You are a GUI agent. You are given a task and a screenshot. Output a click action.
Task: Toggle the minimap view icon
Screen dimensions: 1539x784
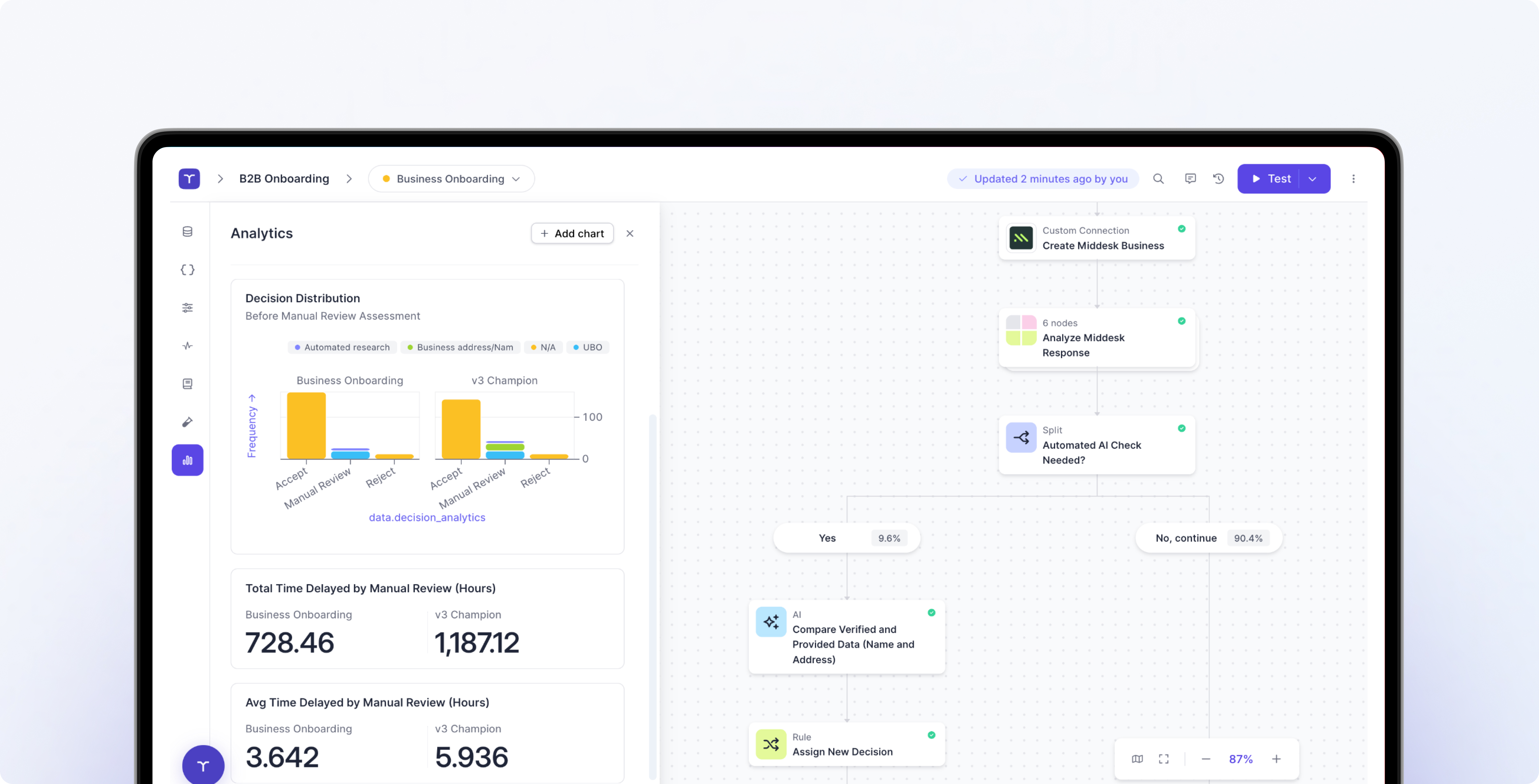(1137, 759)
